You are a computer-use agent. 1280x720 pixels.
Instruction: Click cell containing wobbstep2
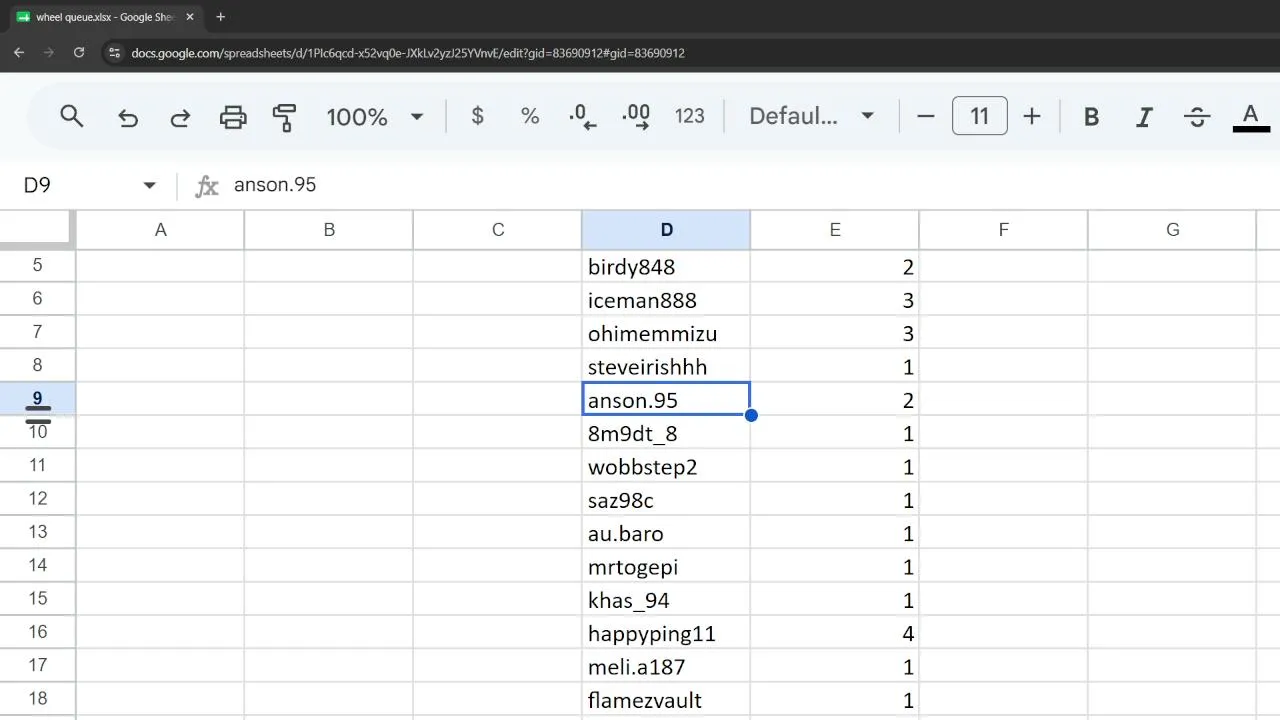click(666, 467)
